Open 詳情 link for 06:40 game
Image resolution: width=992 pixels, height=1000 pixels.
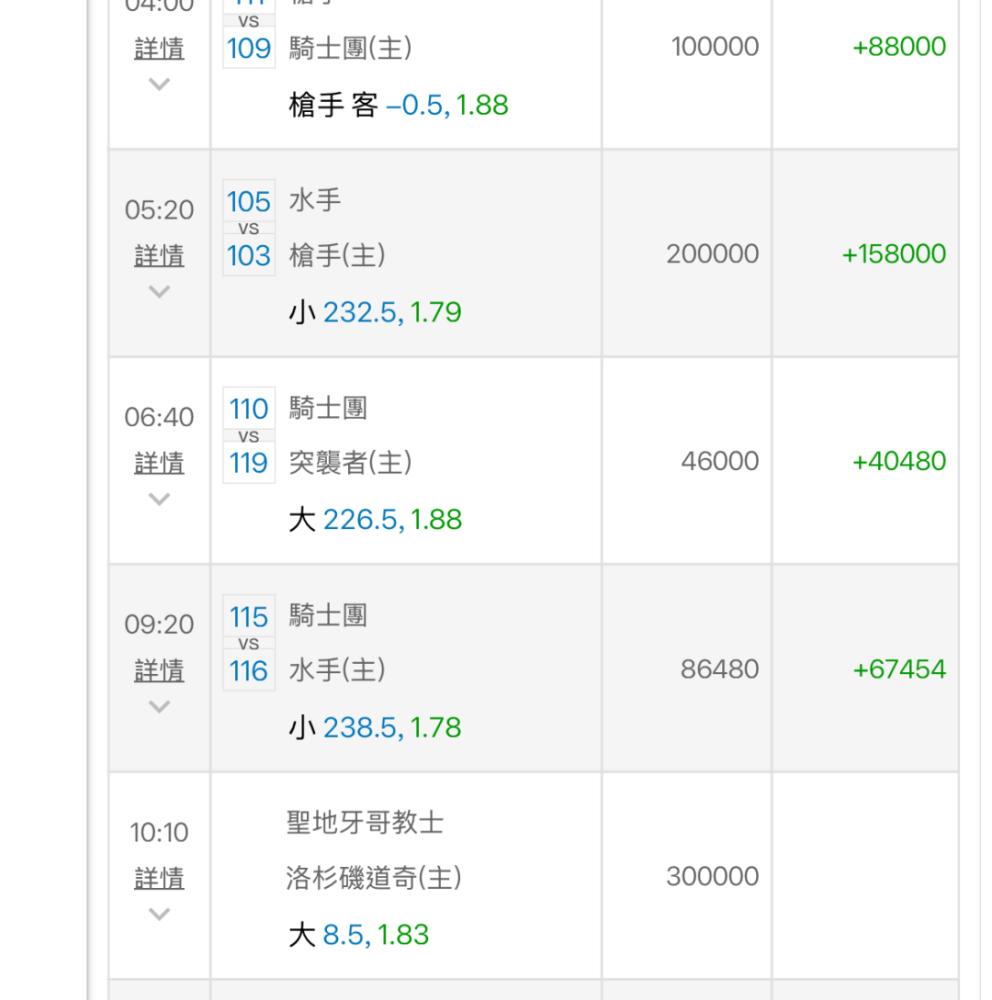pyautogui.click(x=159, y=464)
